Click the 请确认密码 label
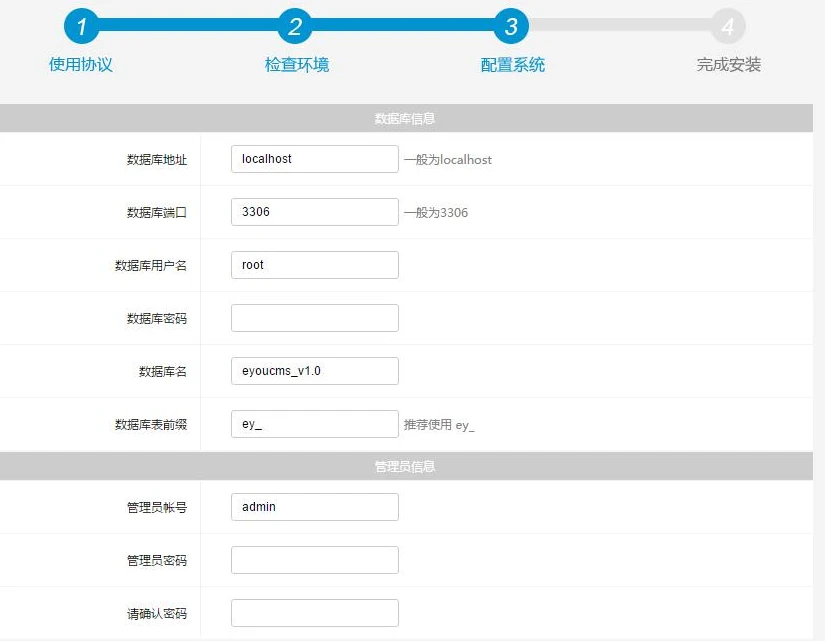This screenshot has height=641, width=830. [x=157, y=613]
